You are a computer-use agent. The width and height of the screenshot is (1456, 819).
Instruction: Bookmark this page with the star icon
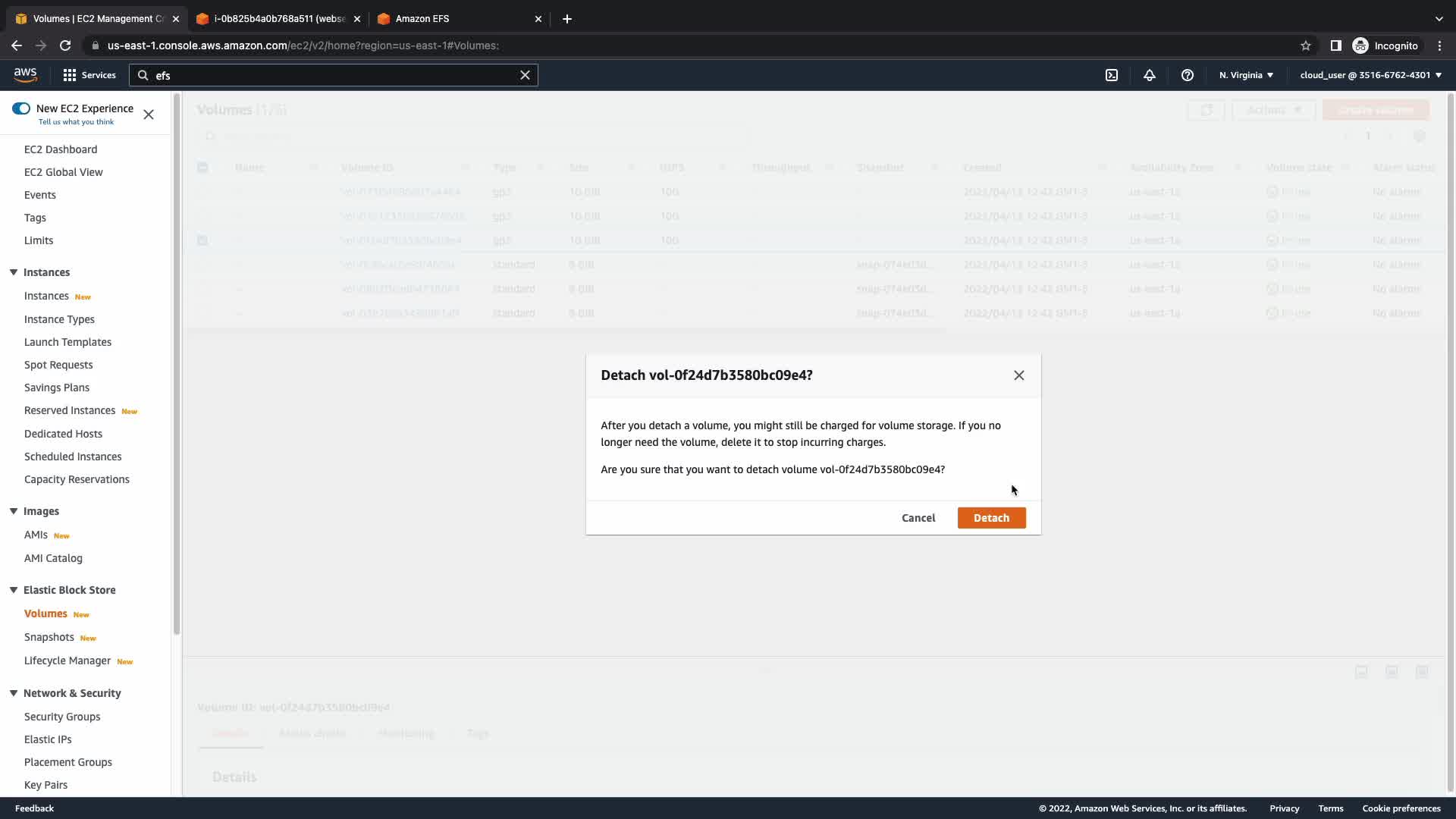1306,45
